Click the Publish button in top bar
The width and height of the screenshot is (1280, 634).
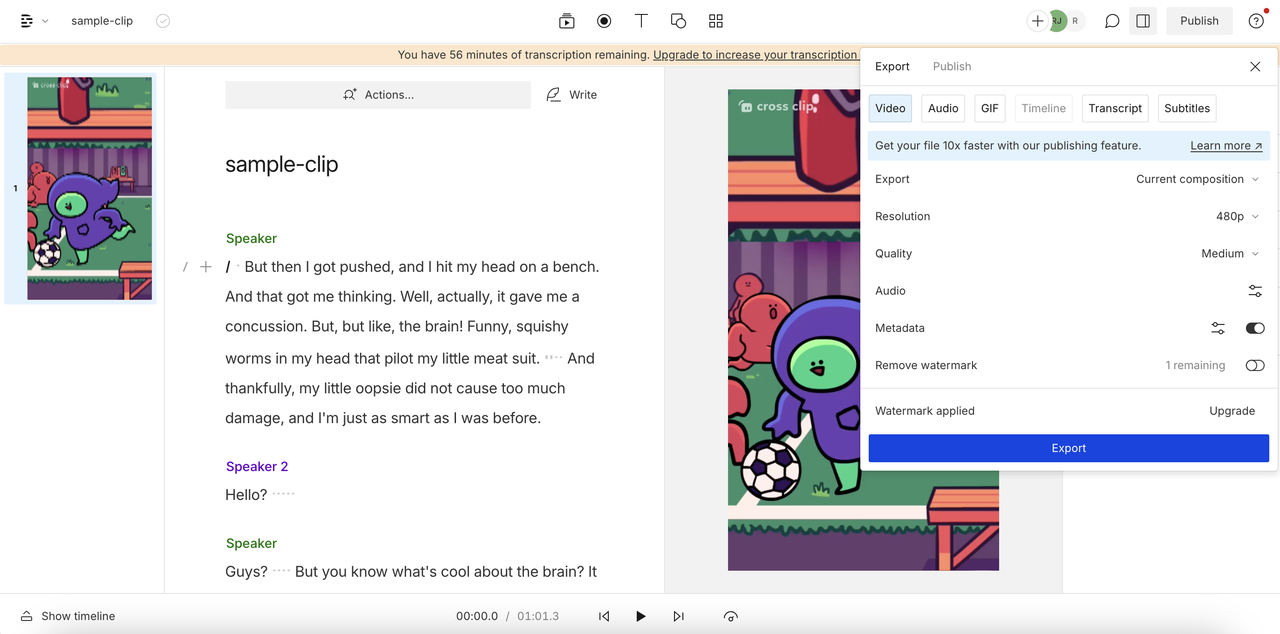point(1199,21)
